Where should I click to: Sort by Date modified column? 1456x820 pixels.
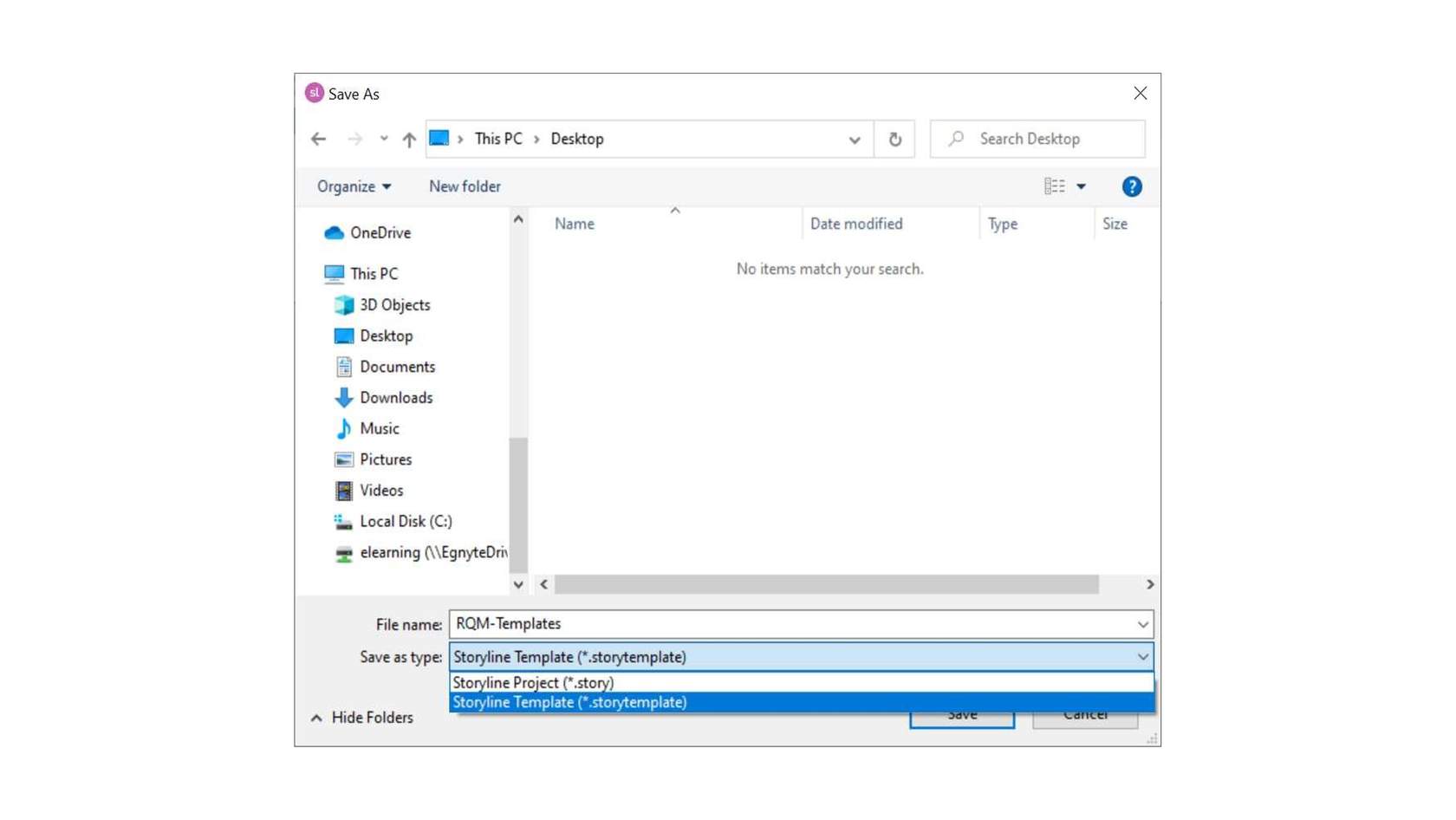tap(856, 224)
